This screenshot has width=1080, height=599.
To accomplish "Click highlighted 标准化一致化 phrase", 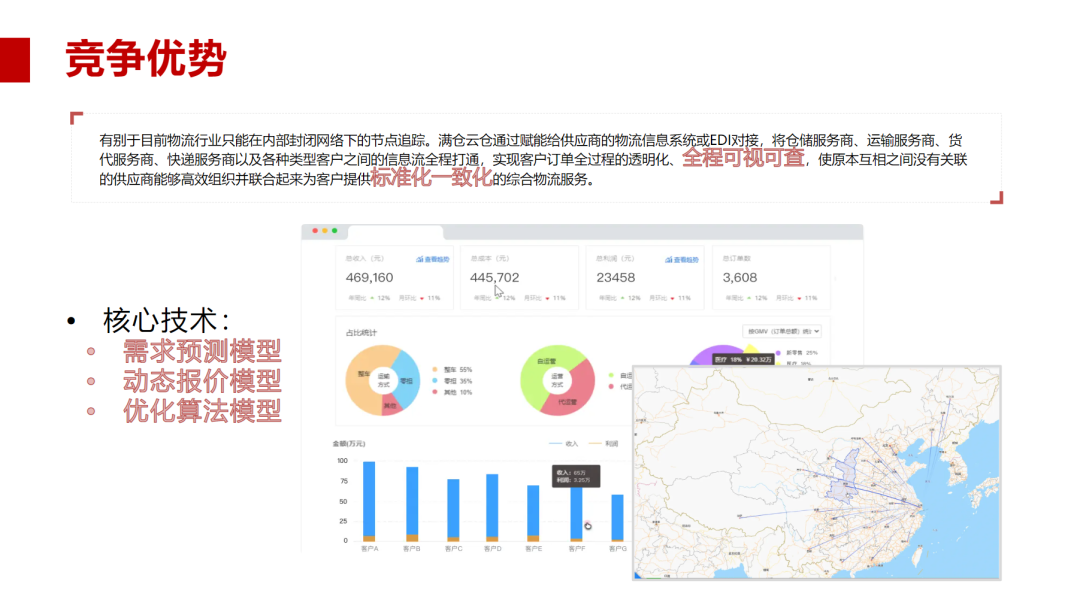I will coord(431,178).
